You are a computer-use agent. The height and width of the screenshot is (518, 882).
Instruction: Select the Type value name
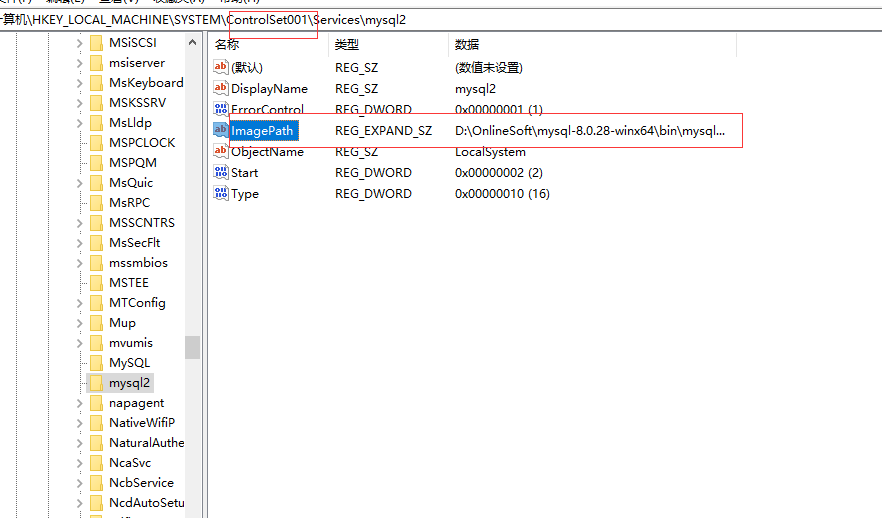(x=245, y=193)
